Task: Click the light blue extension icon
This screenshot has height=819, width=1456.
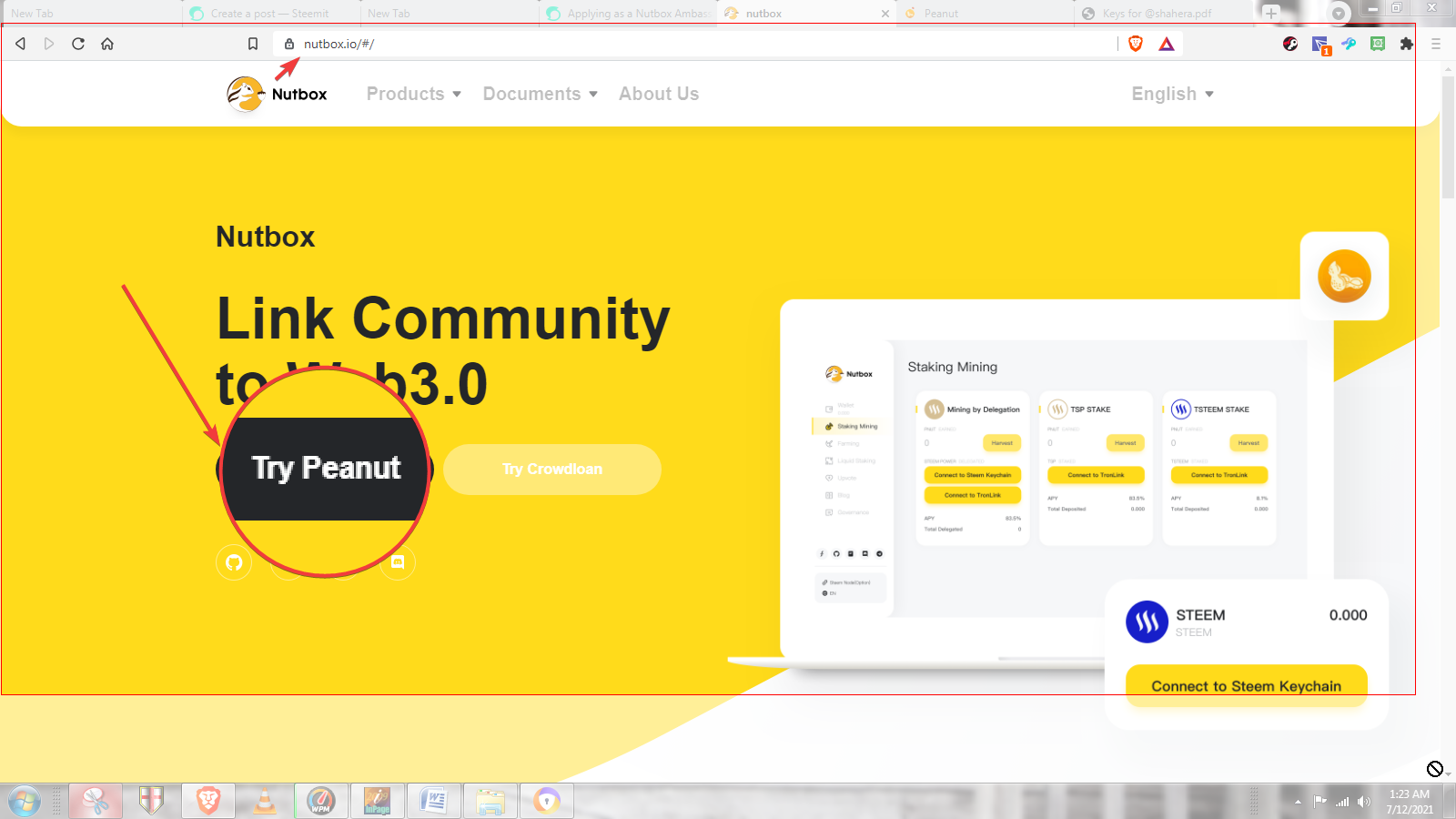Action: [x=1349, y=44]
